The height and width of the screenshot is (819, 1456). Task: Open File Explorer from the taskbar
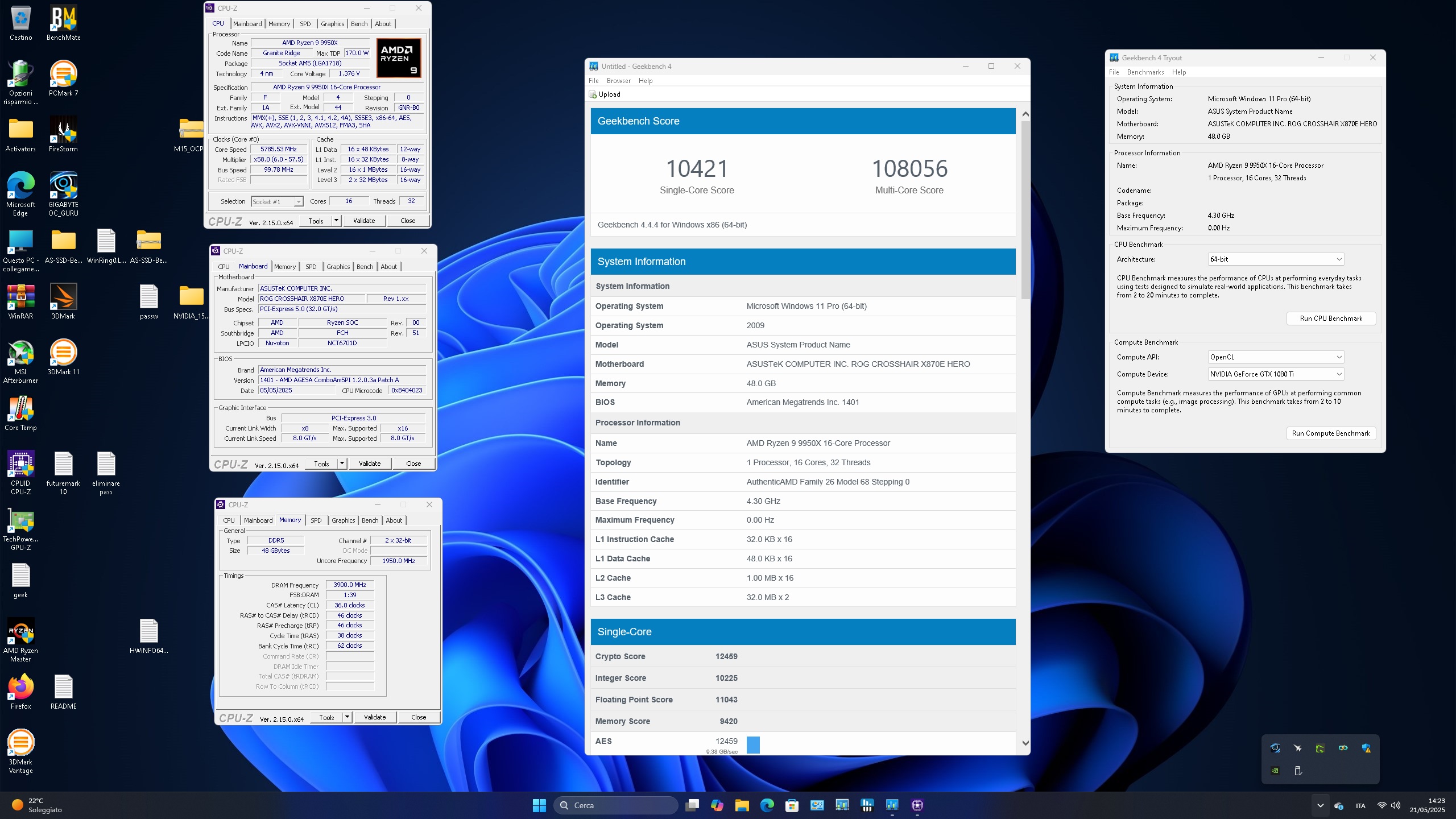(x=742, y=805)
